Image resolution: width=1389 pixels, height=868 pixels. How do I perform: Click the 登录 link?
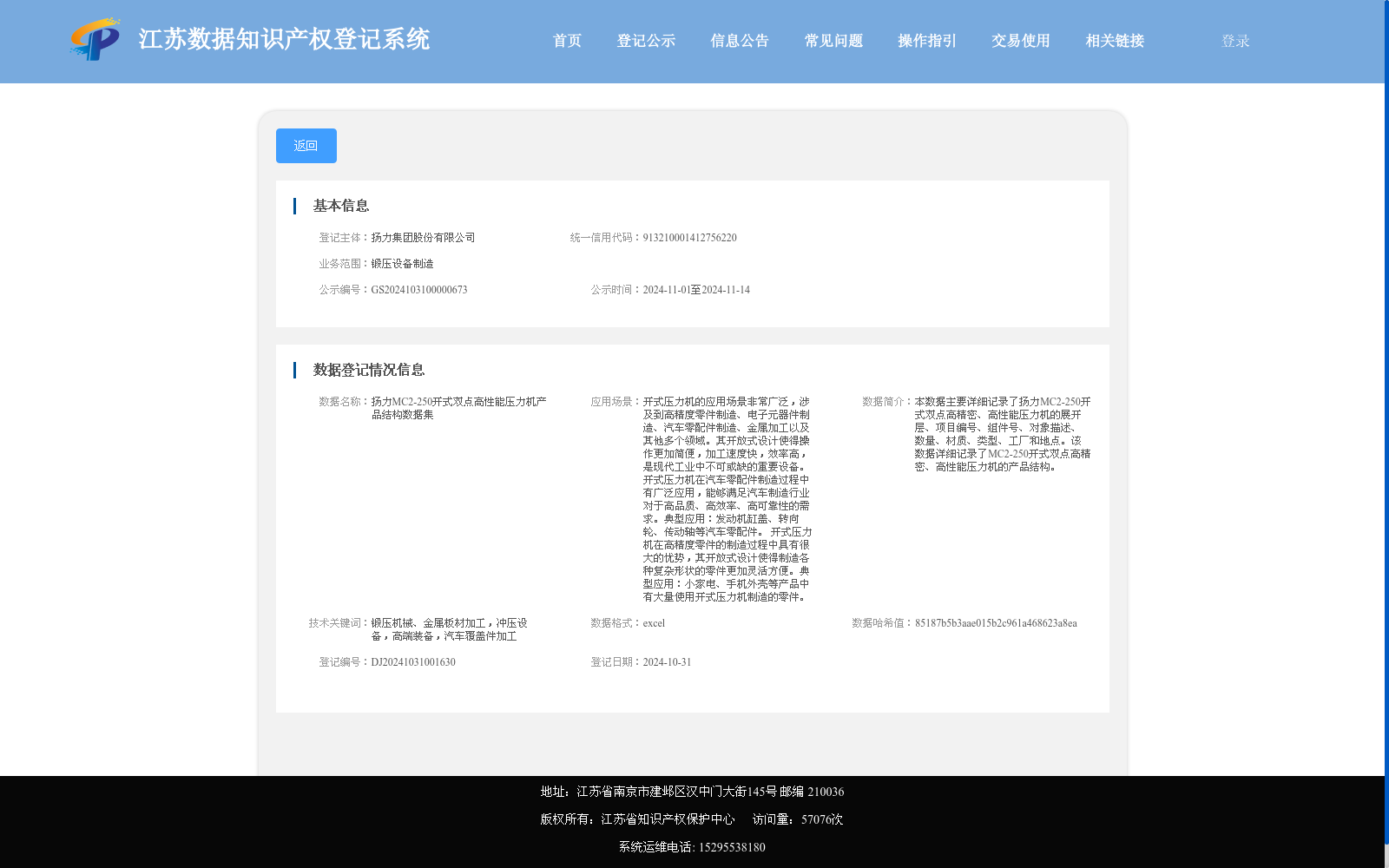1235,41
